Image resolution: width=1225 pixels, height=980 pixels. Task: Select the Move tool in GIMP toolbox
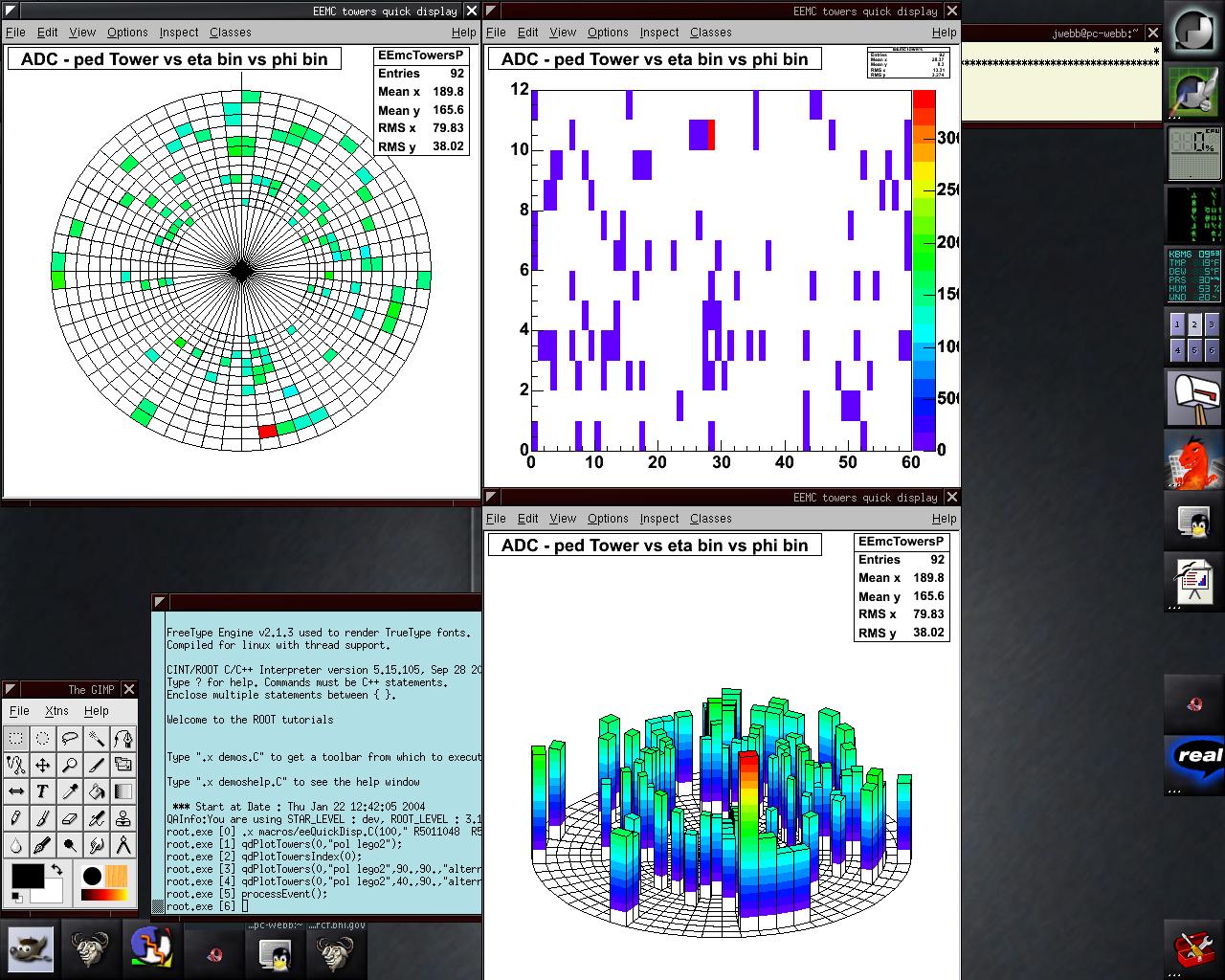pos(43,766)
